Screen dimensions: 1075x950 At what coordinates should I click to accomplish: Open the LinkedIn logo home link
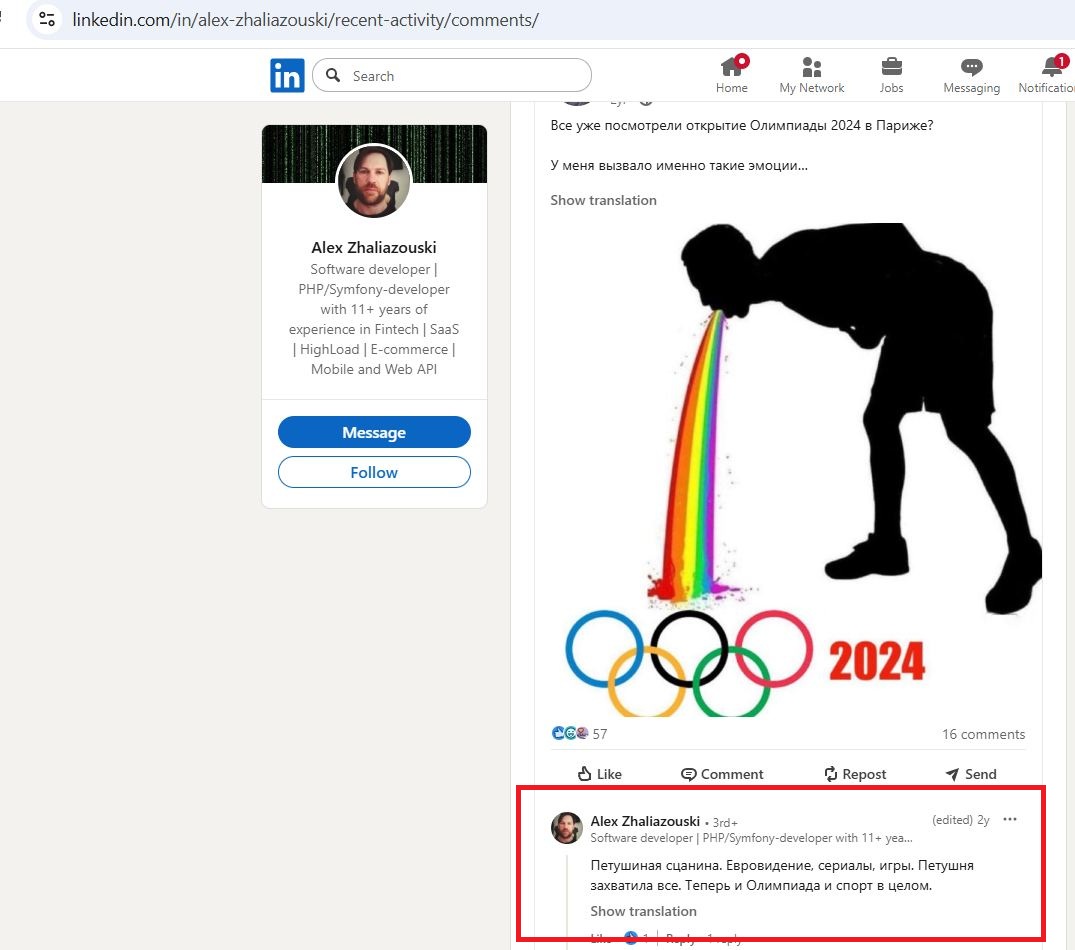287,75
